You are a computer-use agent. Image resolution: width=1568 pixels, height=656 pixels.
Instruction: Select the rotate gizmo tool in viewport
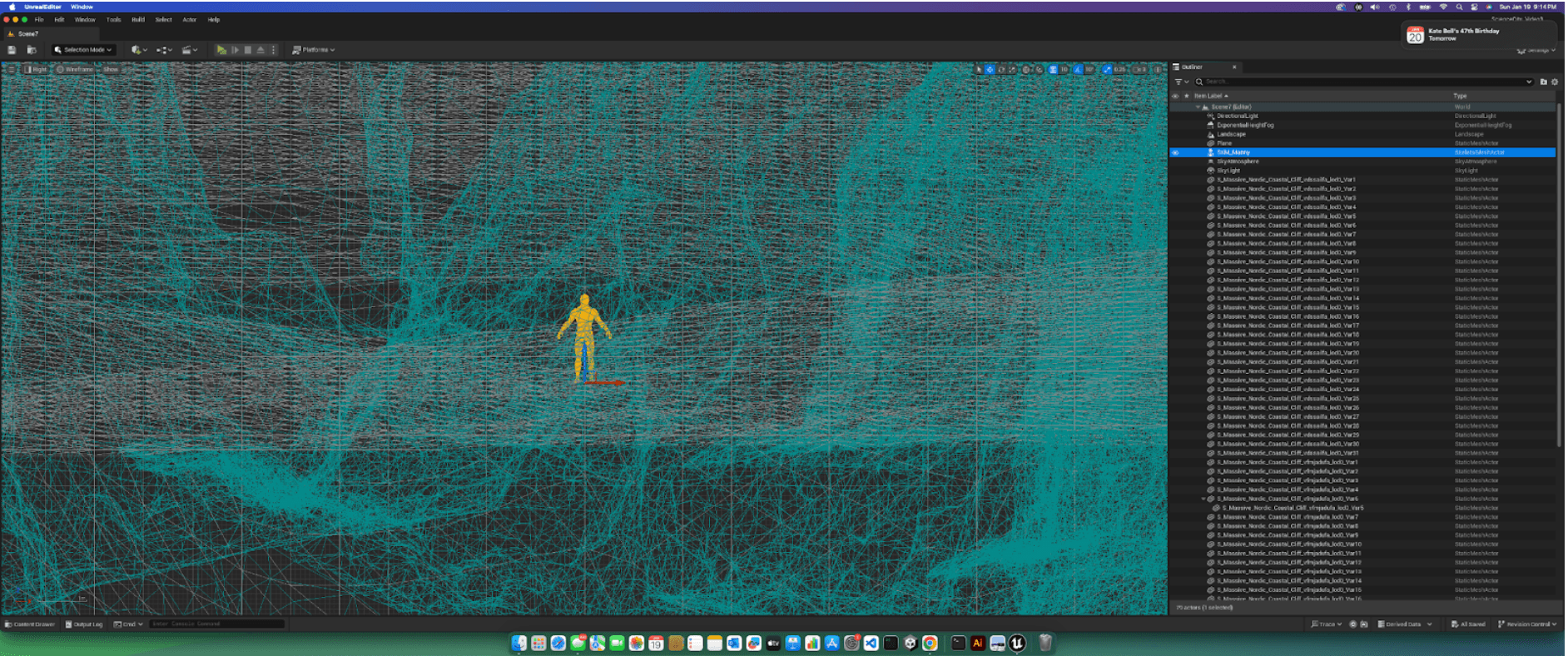1001,70
